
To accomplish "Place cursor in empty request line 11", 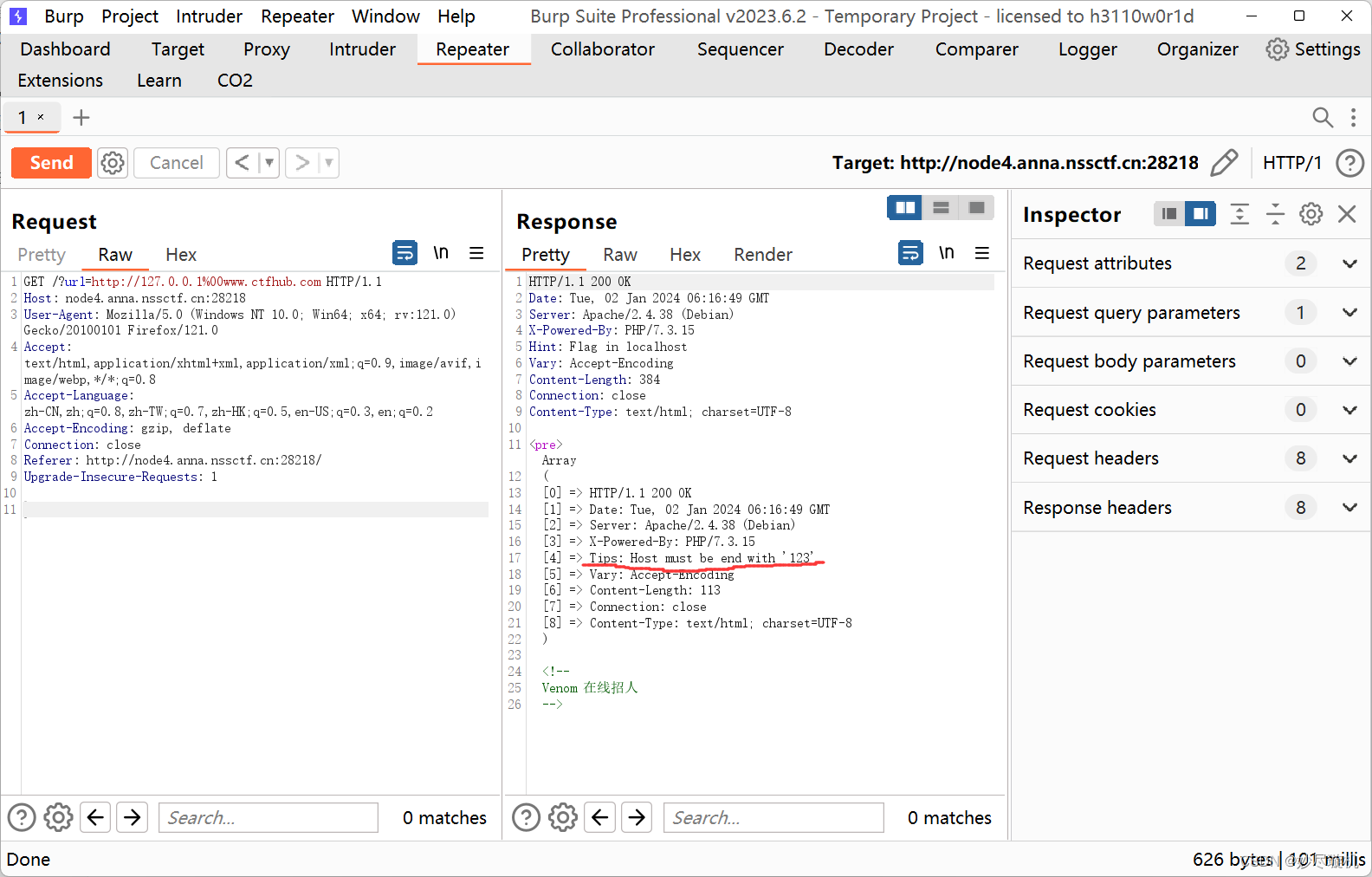I will tap(256, 510).
